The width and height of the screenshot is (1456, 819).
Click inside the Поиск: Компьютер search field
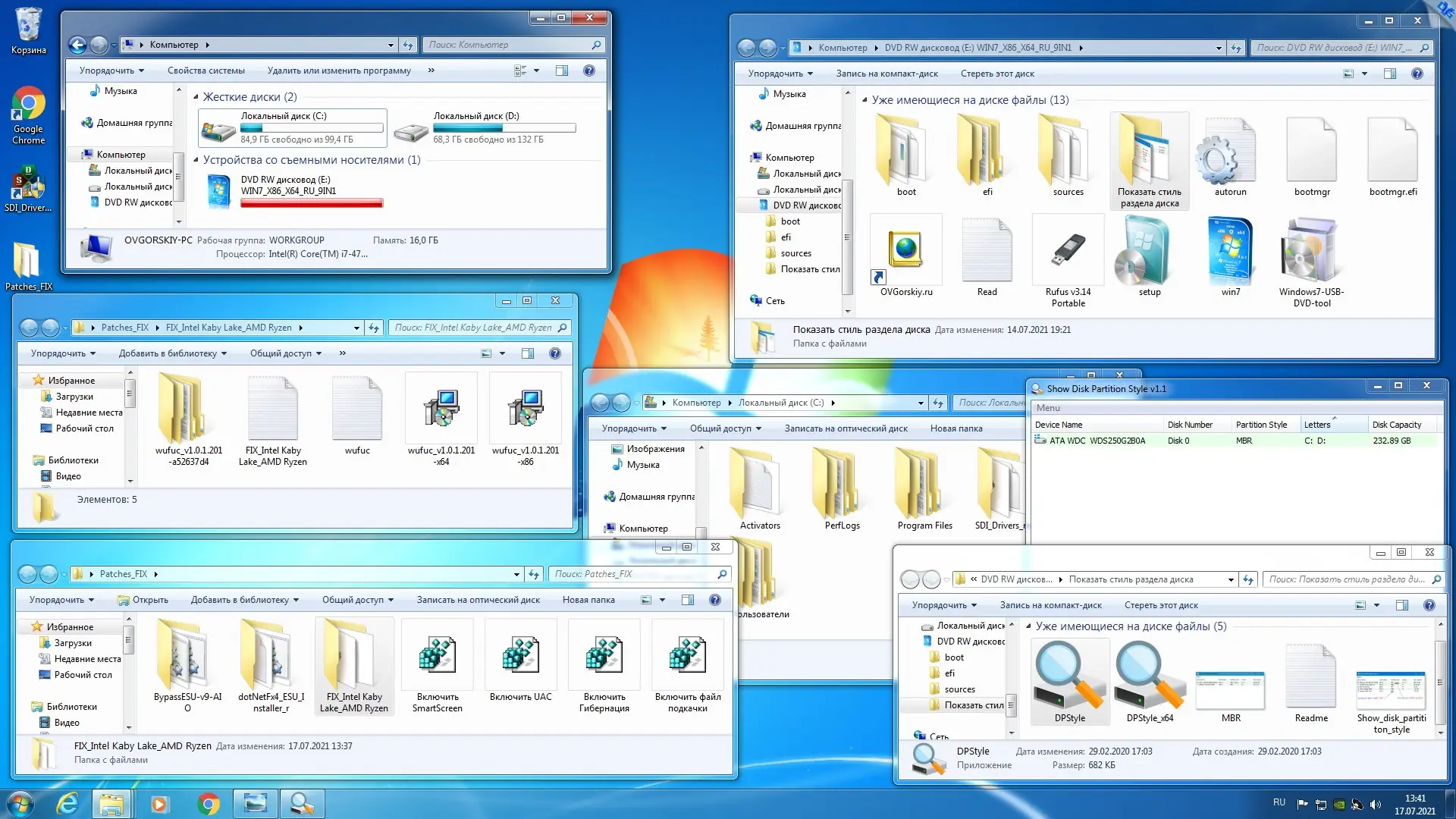[x=500, y=45]
